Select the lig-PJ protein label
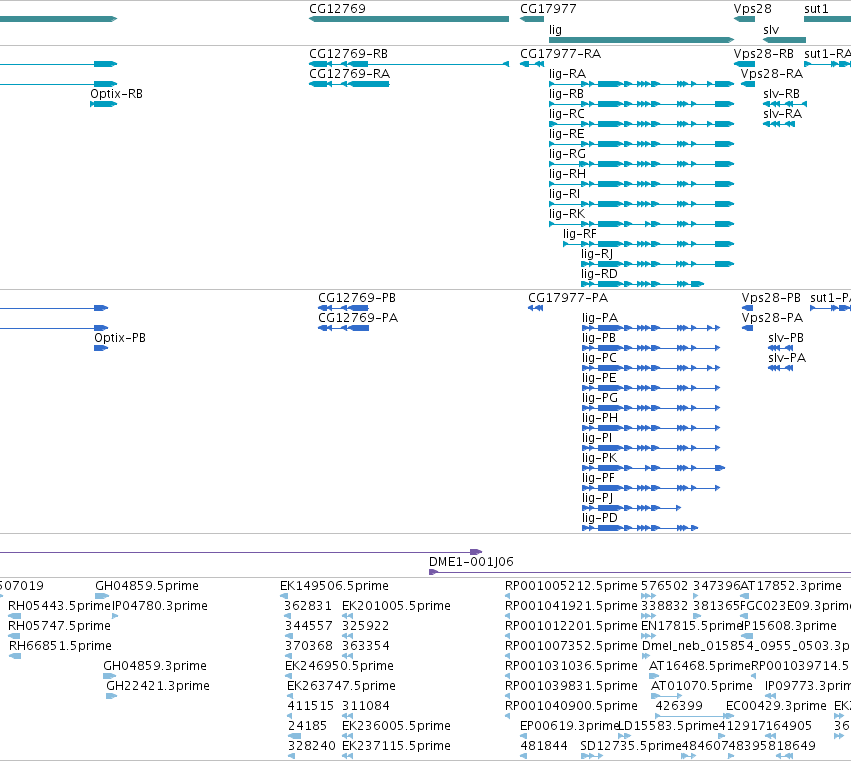The width and height of the screenshot is (851, 761). pyautogui.click(x=597, y=498)
